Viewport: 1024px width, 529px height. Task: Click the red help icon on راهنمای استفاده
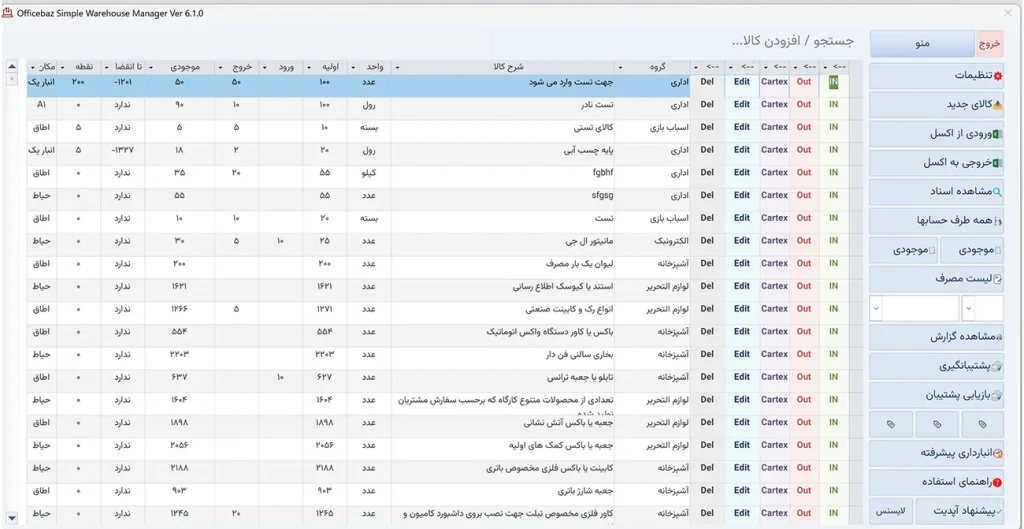pyautogui.click(x=997, y=483)
